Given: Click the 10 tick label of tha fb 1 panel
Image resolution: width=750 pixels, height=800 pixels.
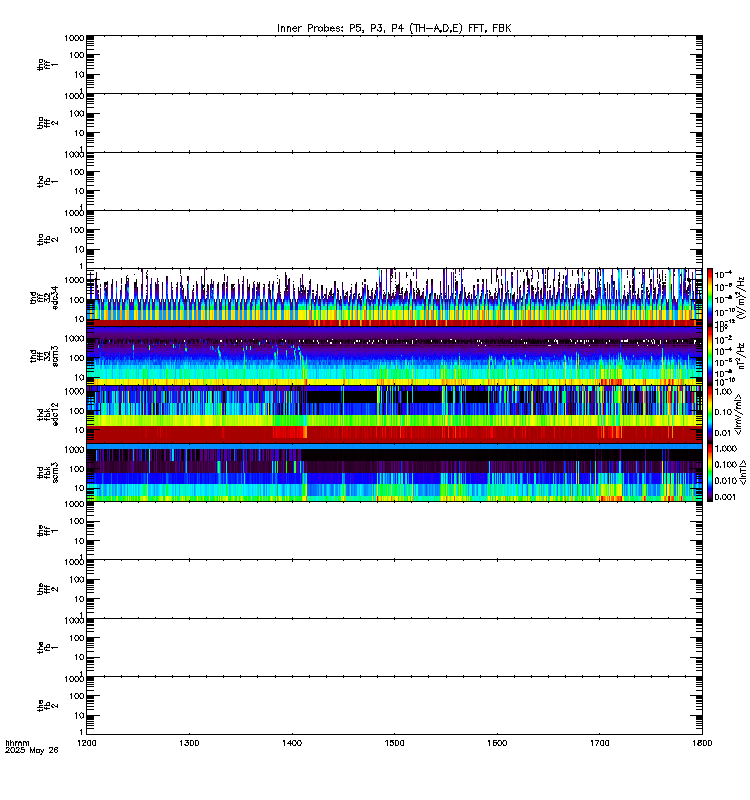Looking at the screenshot, I should tap(80, 191).
